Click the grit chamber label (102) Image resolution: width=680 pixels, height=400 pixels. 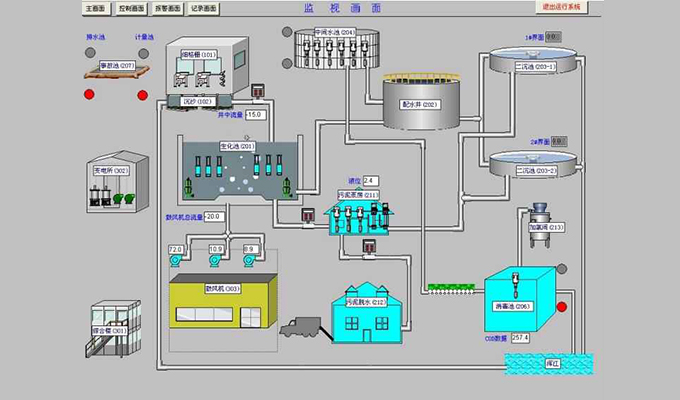198,102
